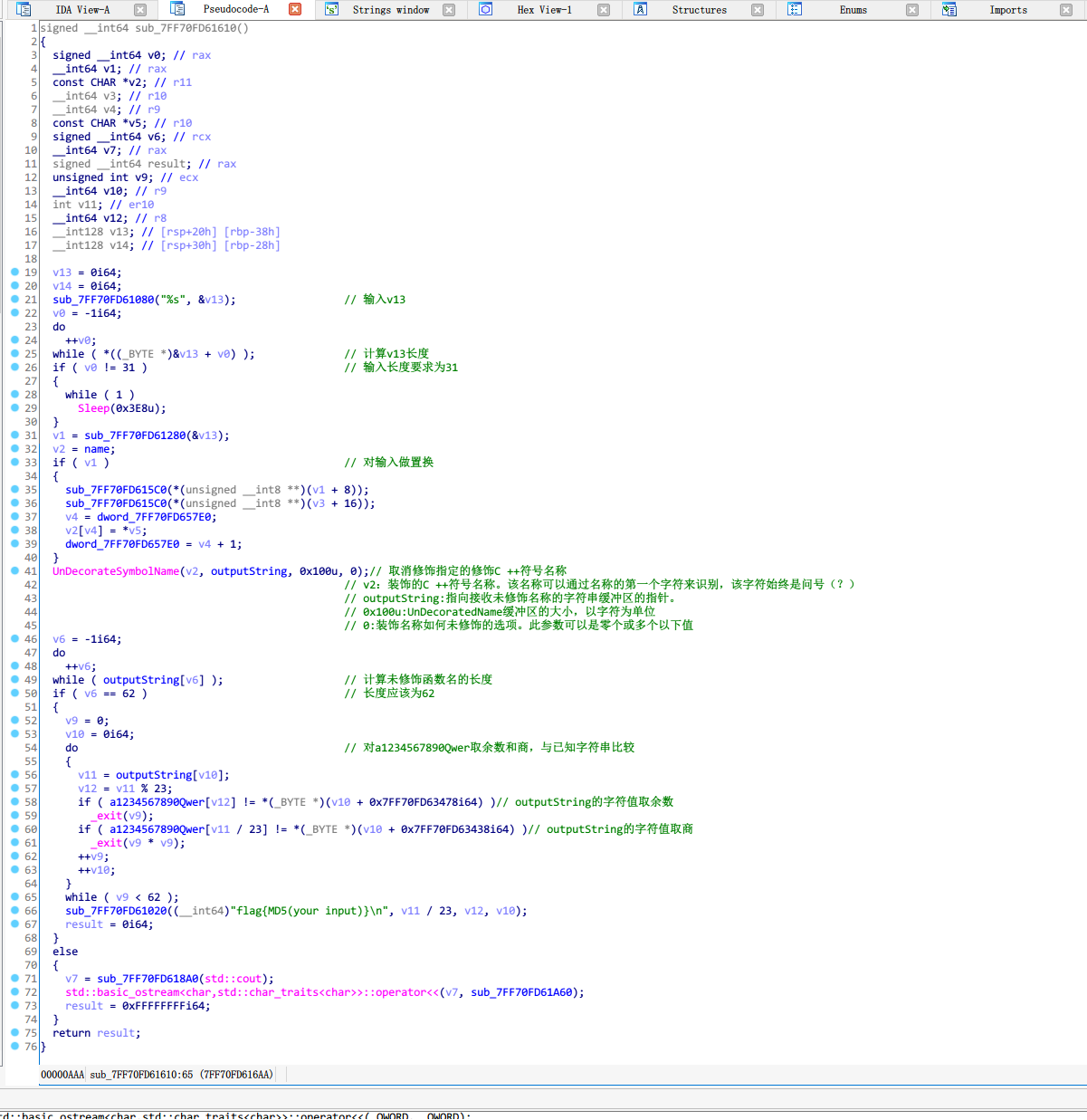Switch to the Enums tab
The height and width of the screenshot is (1120, 1087).
click(853, 10)
